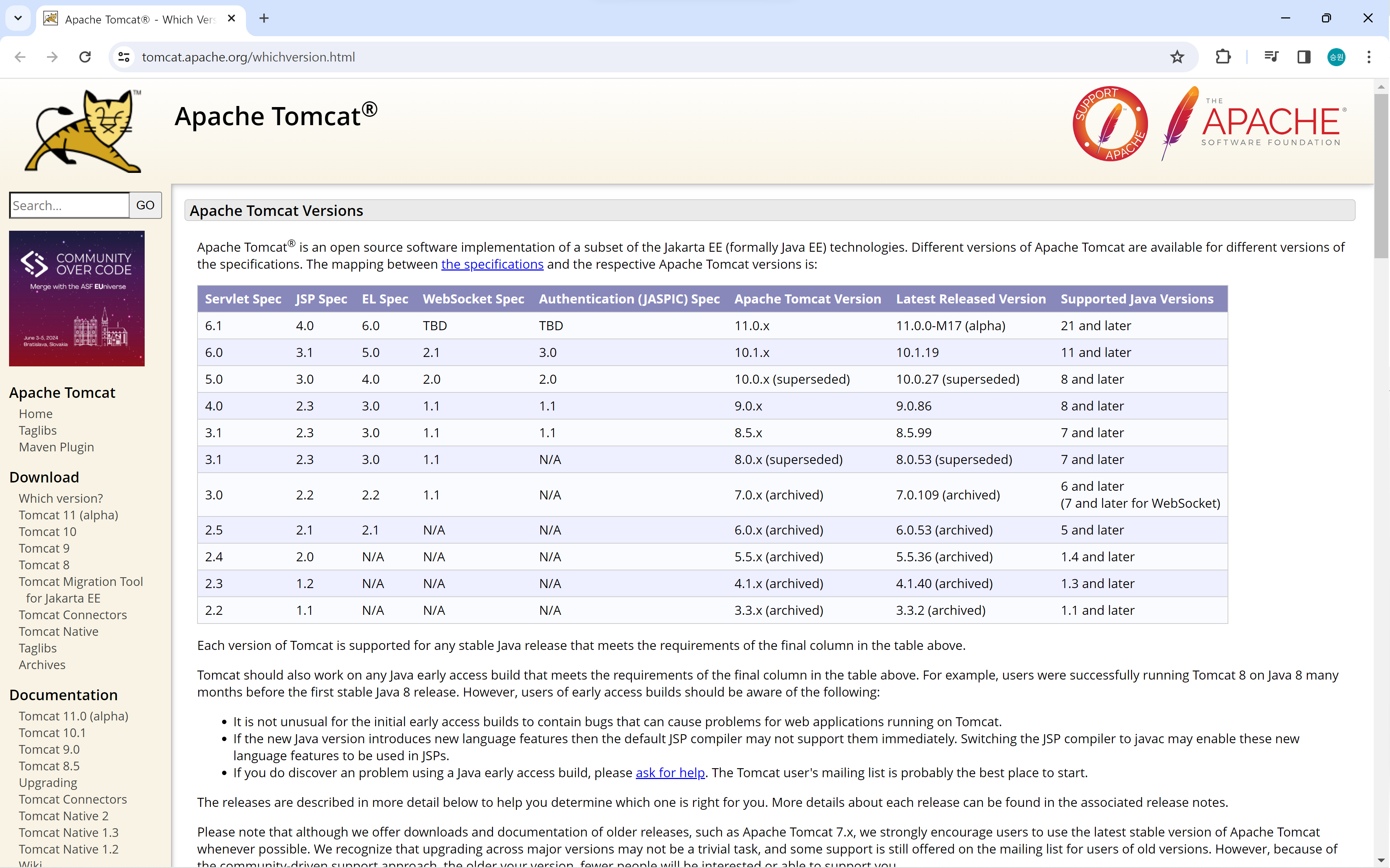Open the Tomcat 11 (alpha) download link
This screenshot has height=868, width=1390.
point(68,515)
